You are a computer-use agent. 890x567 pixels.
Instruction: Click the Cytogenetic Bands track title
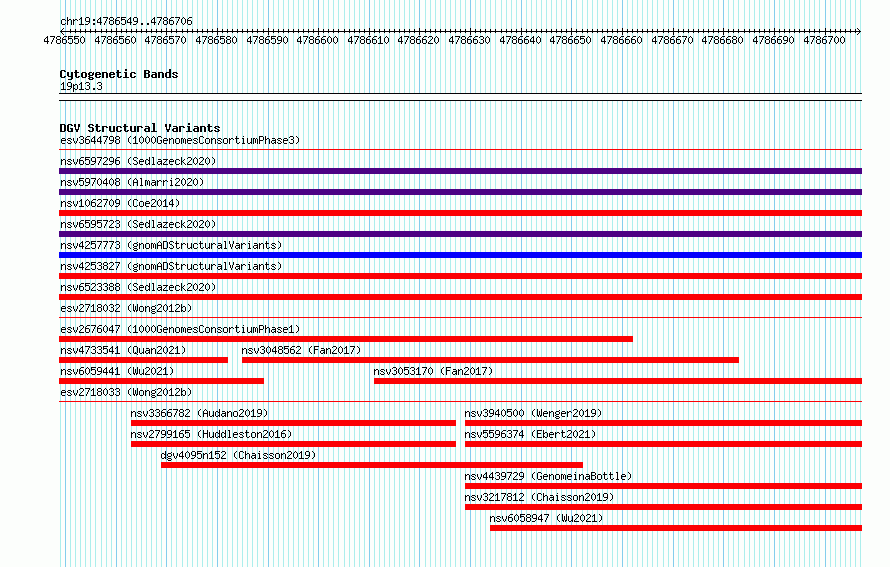pos(119,74)
